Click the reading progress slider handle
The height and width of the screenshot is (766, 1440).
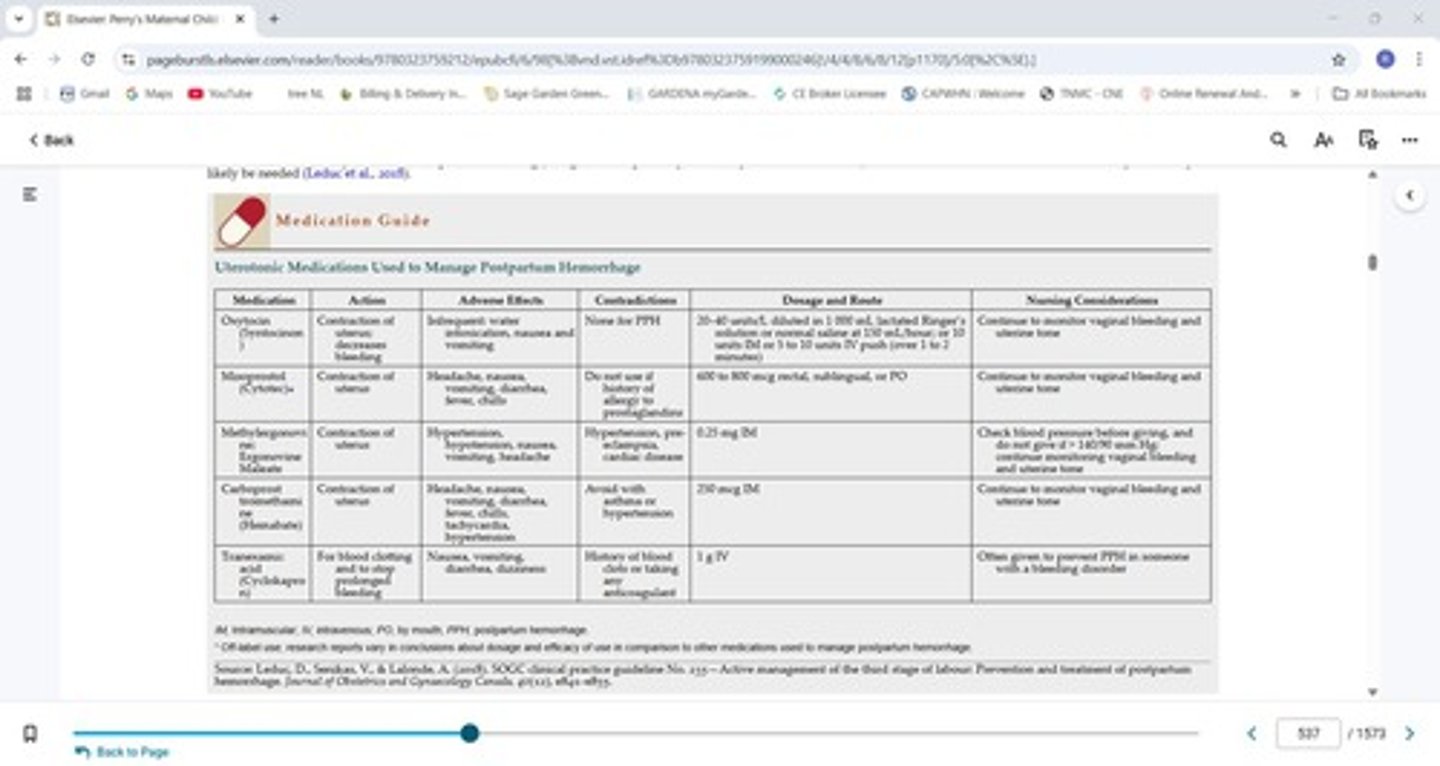(x=470, y=733)
